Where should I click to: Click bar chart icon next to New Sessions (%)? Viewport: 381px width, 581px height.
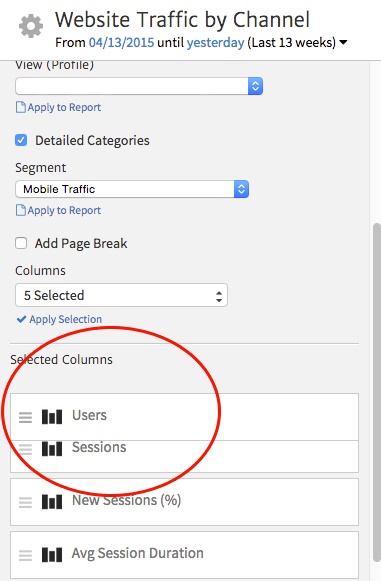[x=52, y=502]
